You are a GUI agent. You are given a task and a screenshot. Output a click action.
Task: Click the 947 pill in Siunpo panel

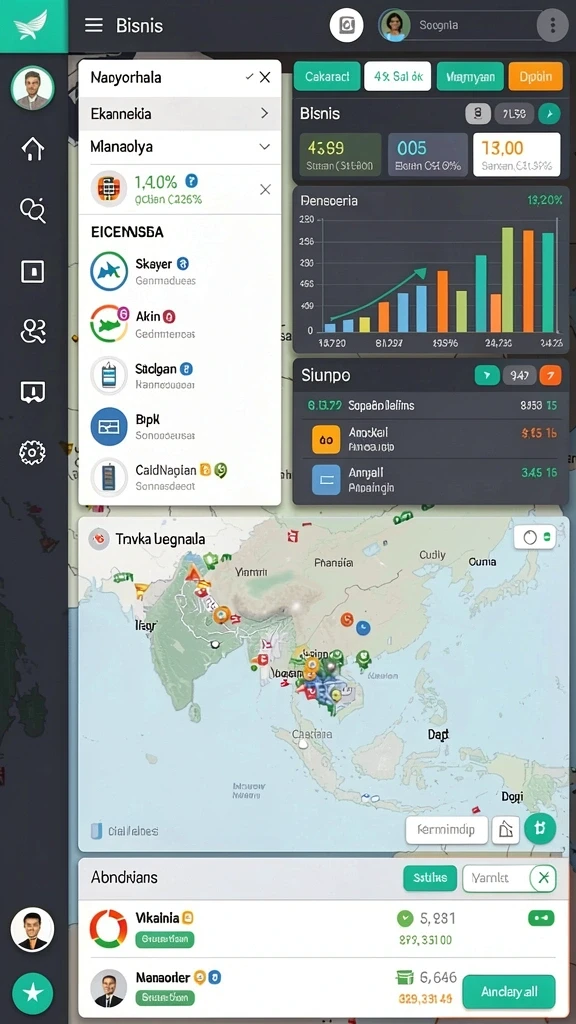click(520, 375)
